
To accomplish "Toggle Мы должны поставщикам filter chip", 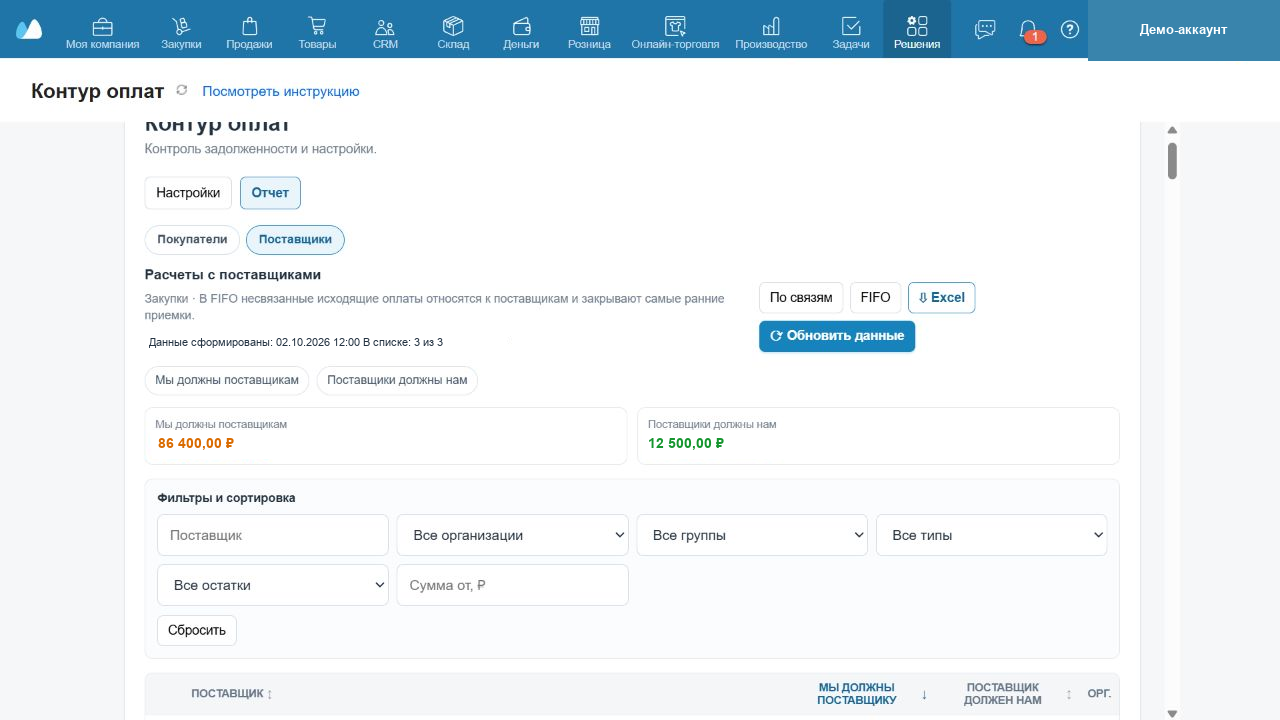I will (x=227, y=380).
